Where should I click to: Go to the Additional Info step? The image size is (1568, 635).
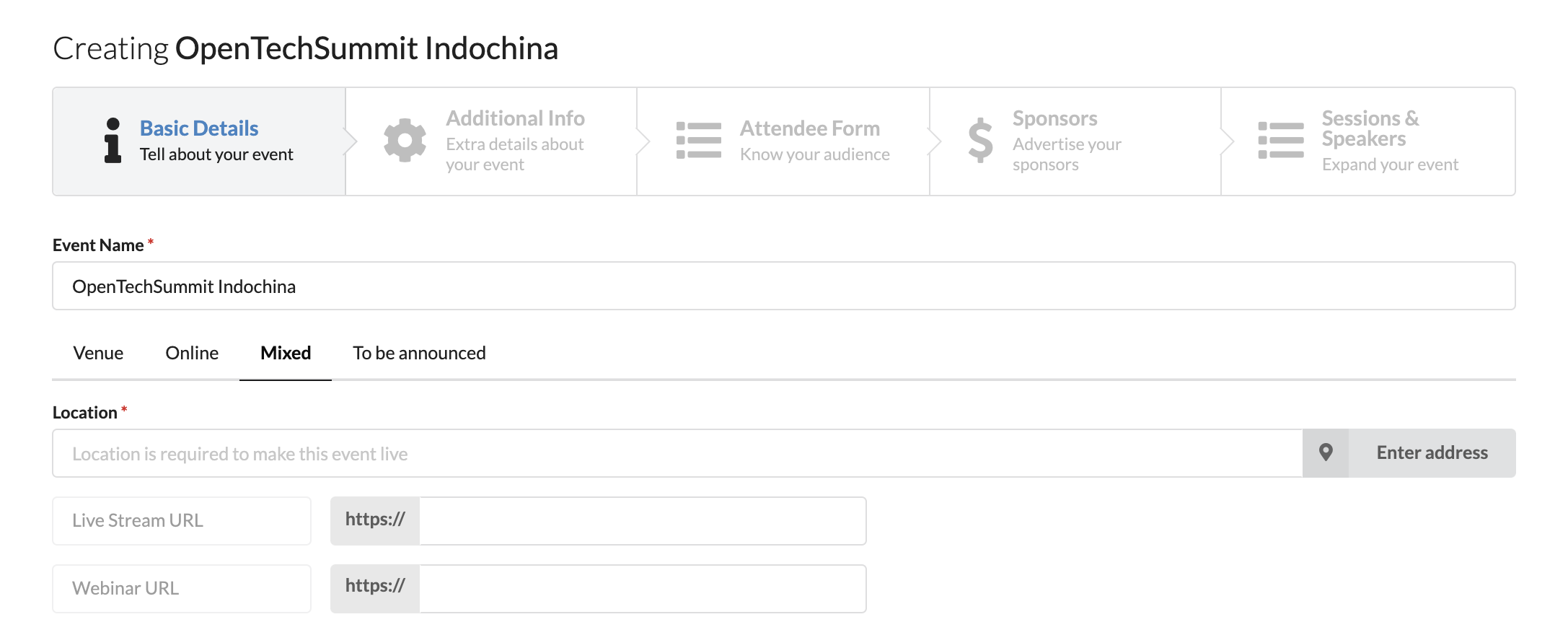[x=491, y=141]
